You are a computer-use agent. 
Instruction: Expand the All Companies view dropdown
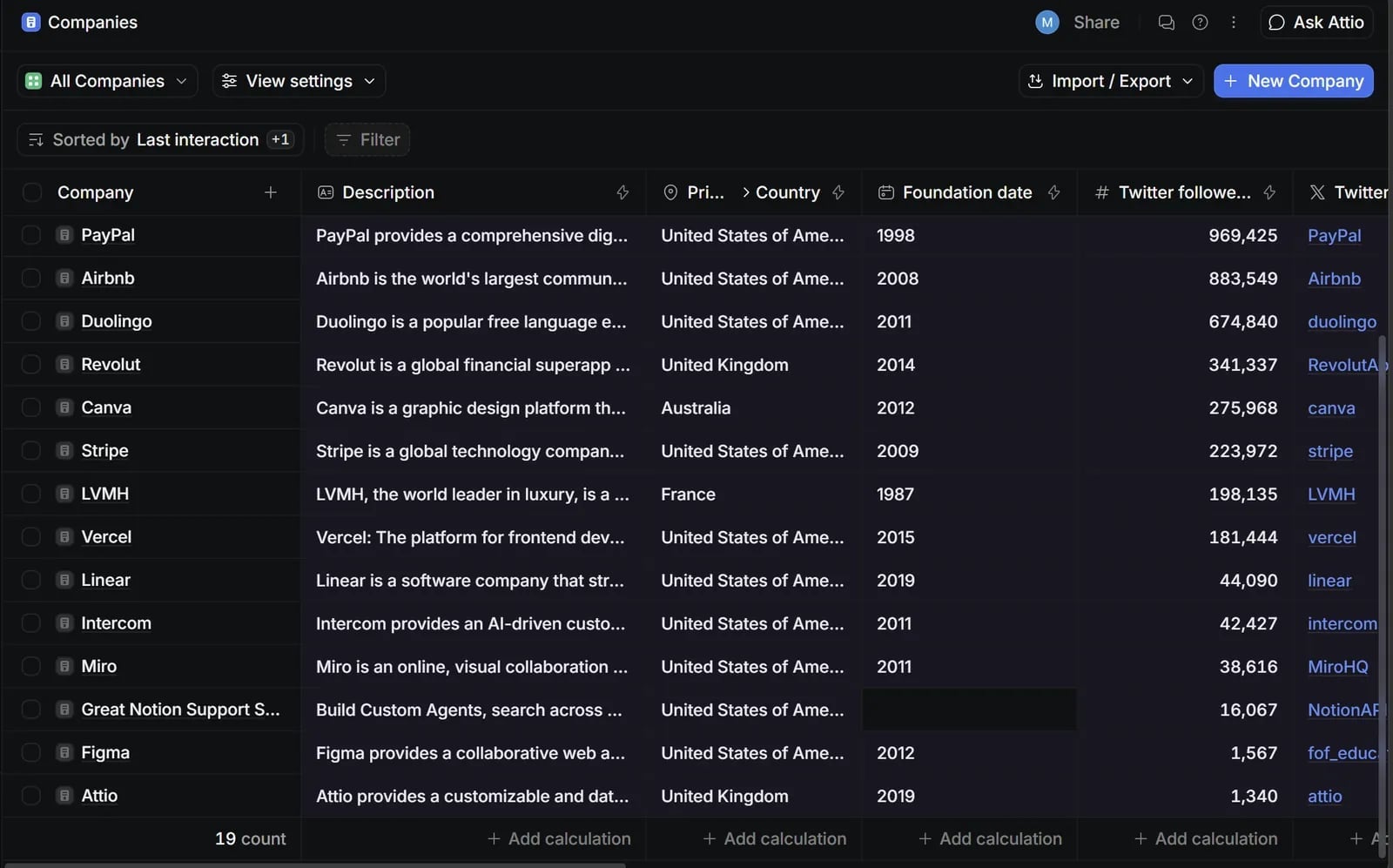click(107, 81)
